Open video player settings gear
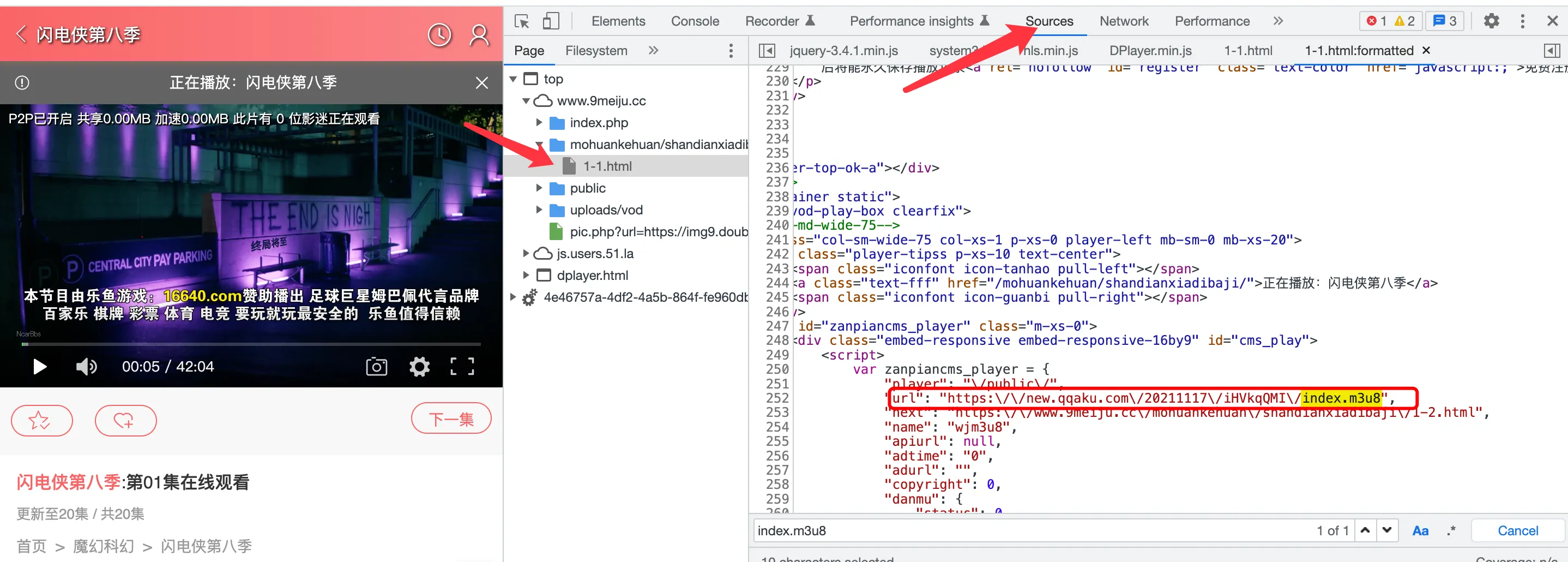Image resolution: width=1568 pixels, height=562 pixels. (x=419, y=367)
